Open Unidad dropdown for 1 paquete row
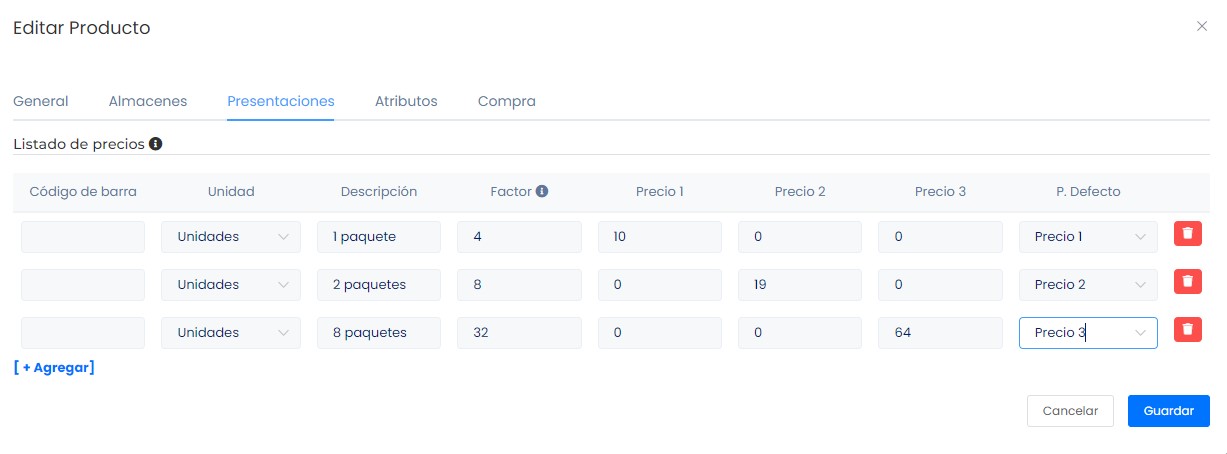The image size is (1227, 454). tap(230, 237)
